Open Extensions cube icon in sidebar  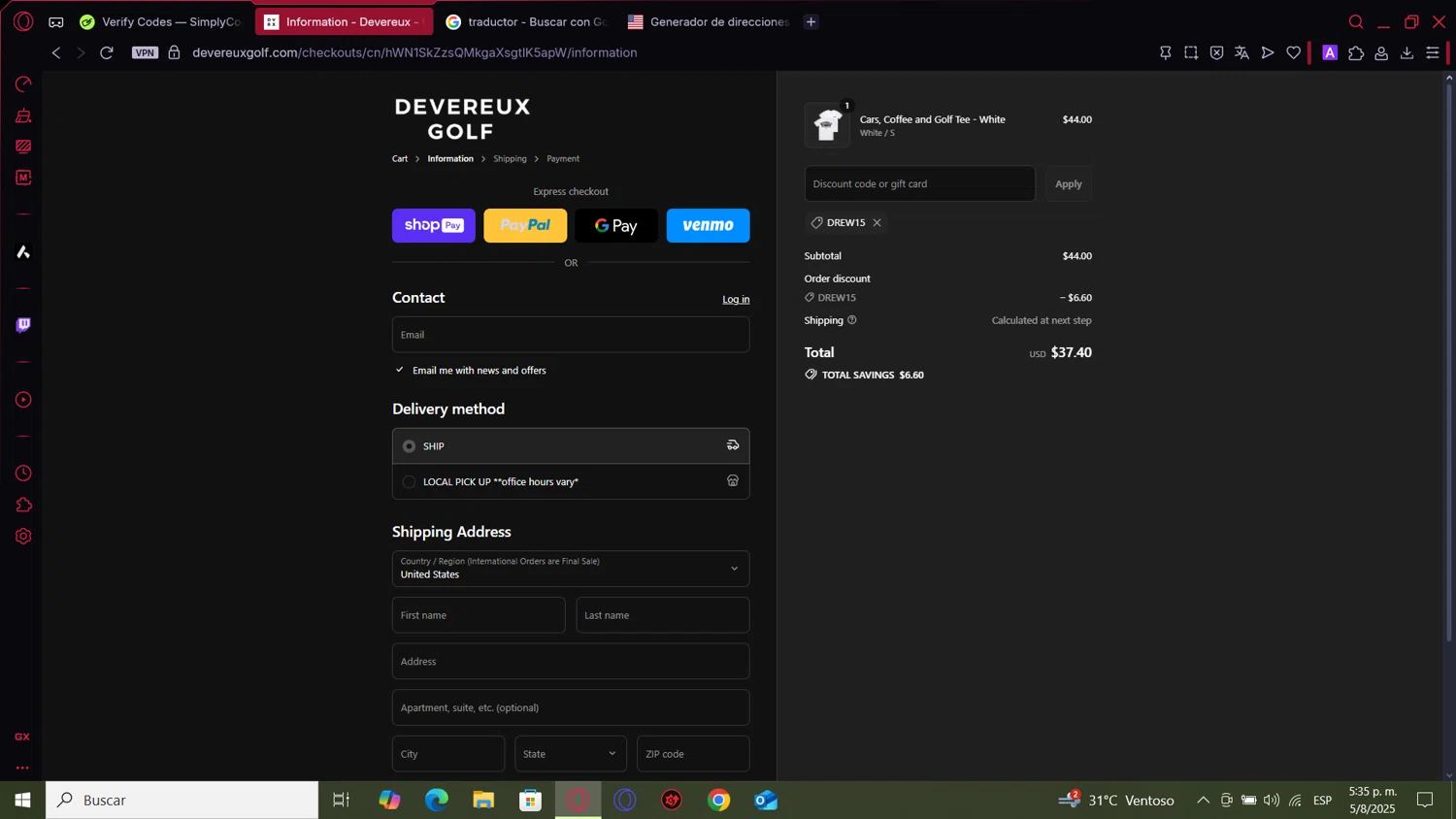pos(23,505)
